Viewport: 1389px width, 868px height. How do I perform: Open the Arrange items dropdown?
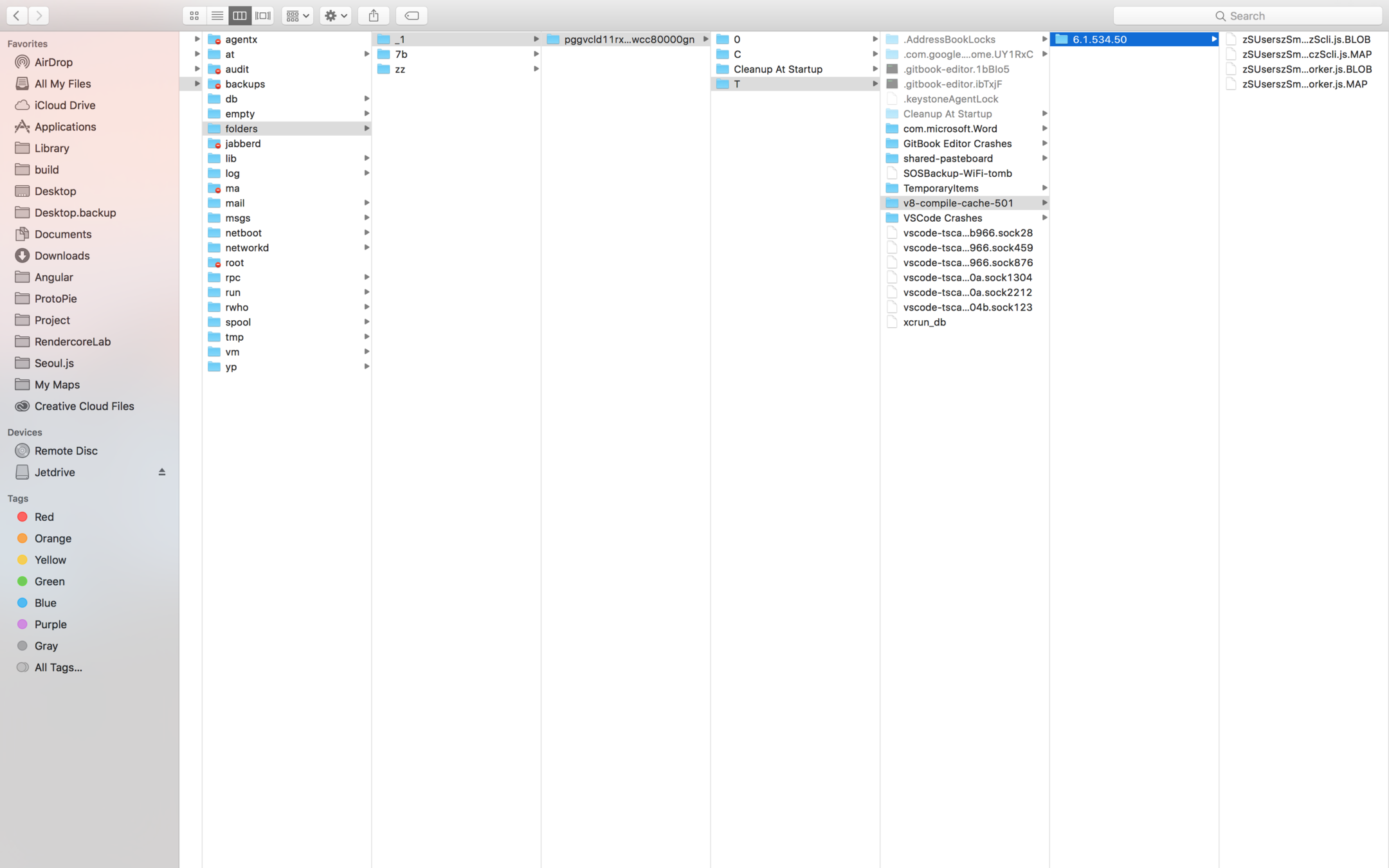(x=297, y=15)
